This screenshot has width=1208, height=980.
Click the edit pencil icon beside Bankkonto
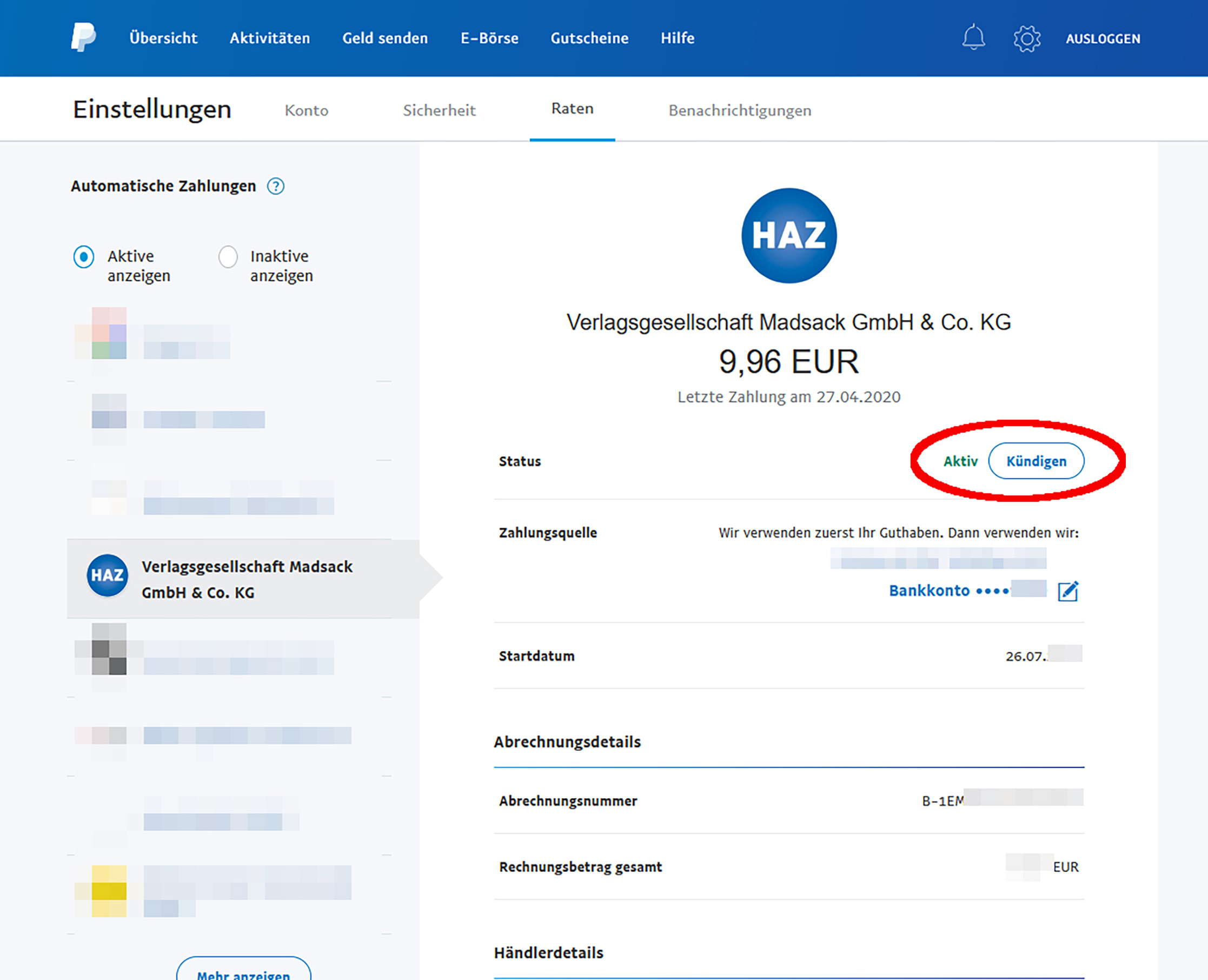pyautogui.click(x=1067, y=591)
